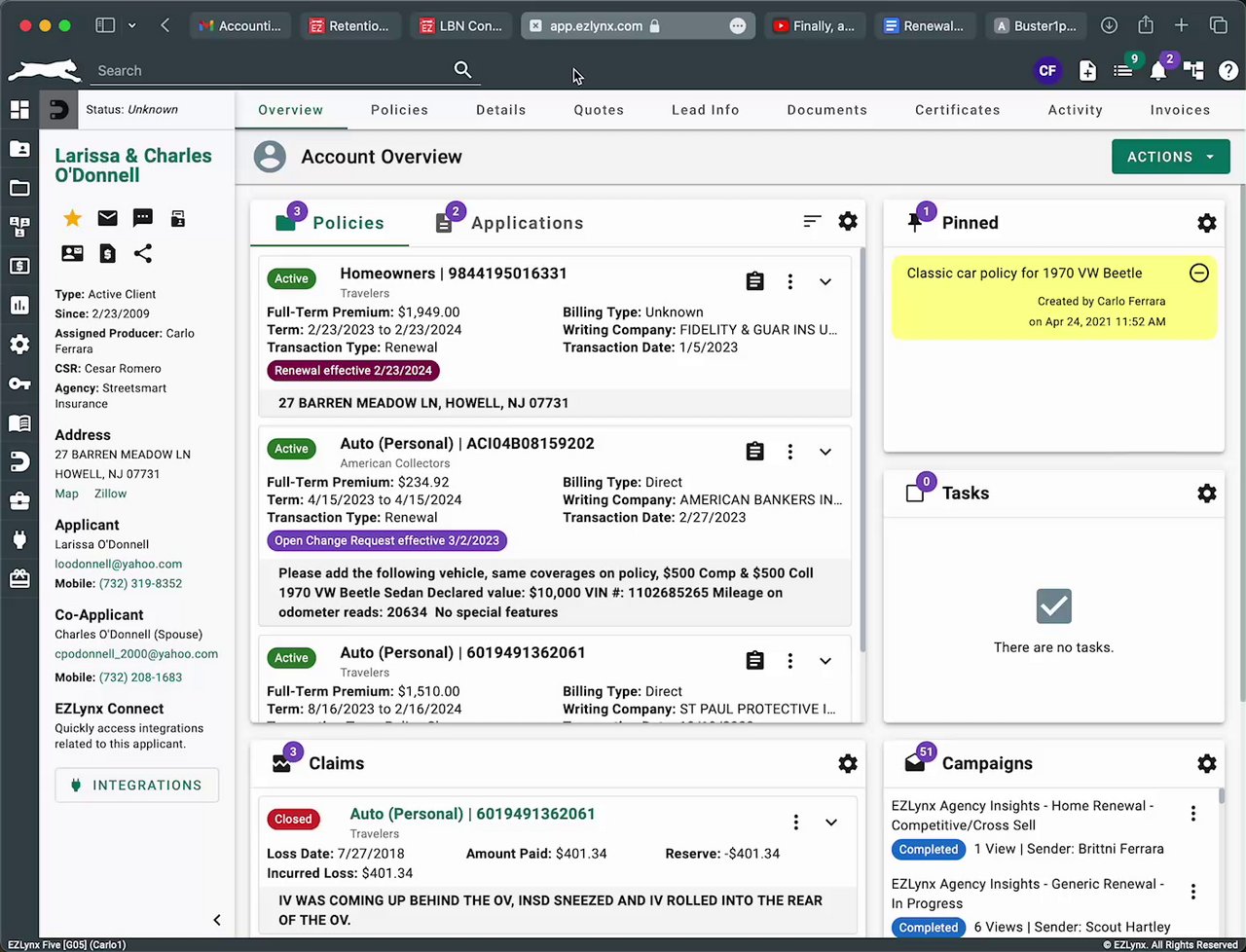Open the CF user avatar
The height and width of the screenshot is (952, 1246).
point(1047,70)
